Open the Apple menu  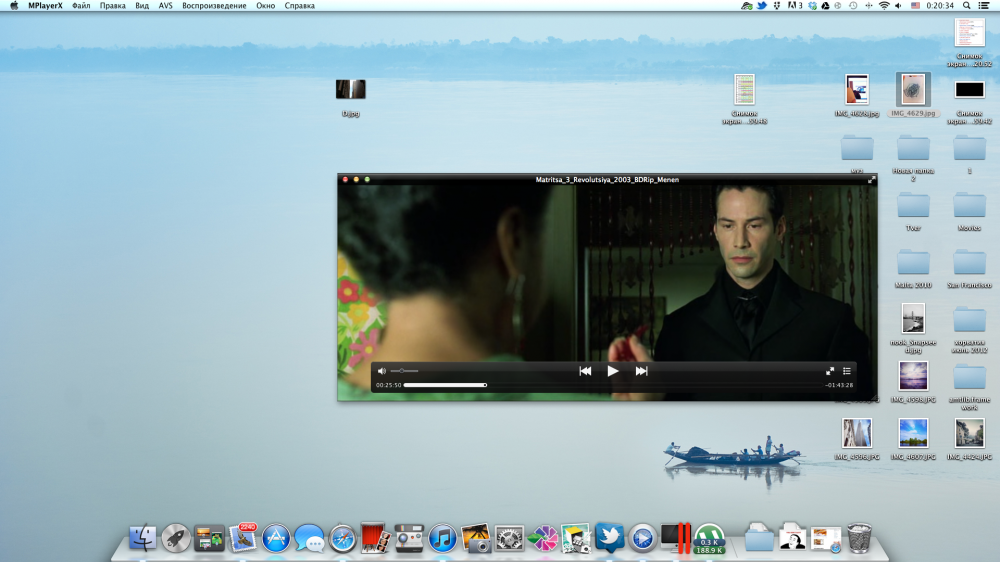coord(14,6)
